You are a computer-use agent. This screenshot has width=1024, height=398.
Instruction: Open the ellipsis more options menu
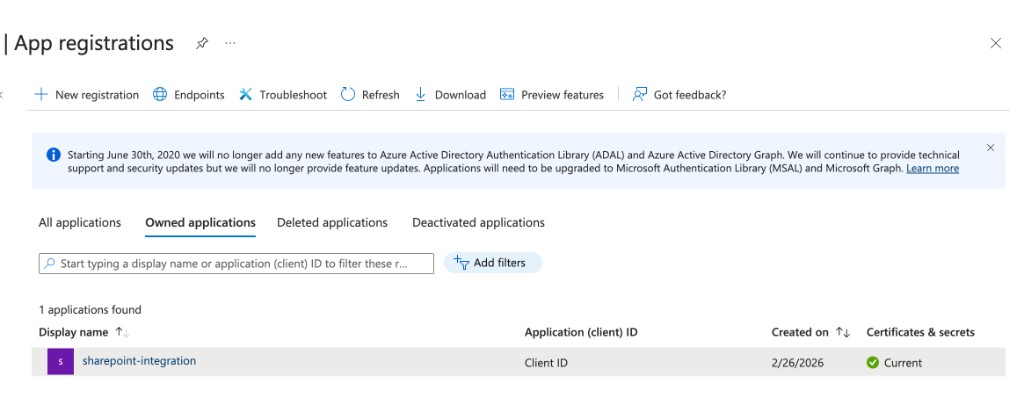click(x=230, y=43)
